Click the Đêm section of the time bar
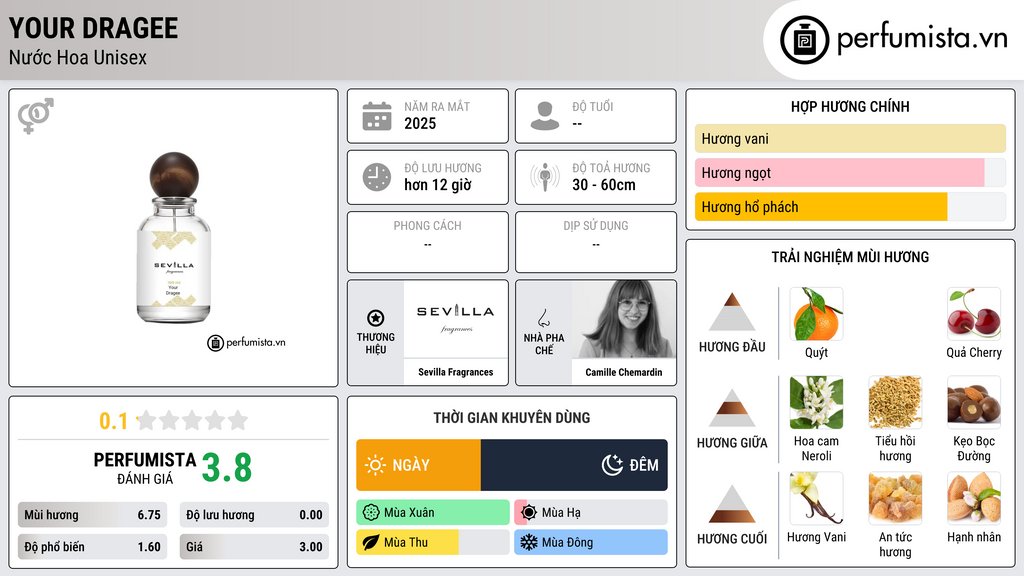1024x576 pixels. click(574, 465)
